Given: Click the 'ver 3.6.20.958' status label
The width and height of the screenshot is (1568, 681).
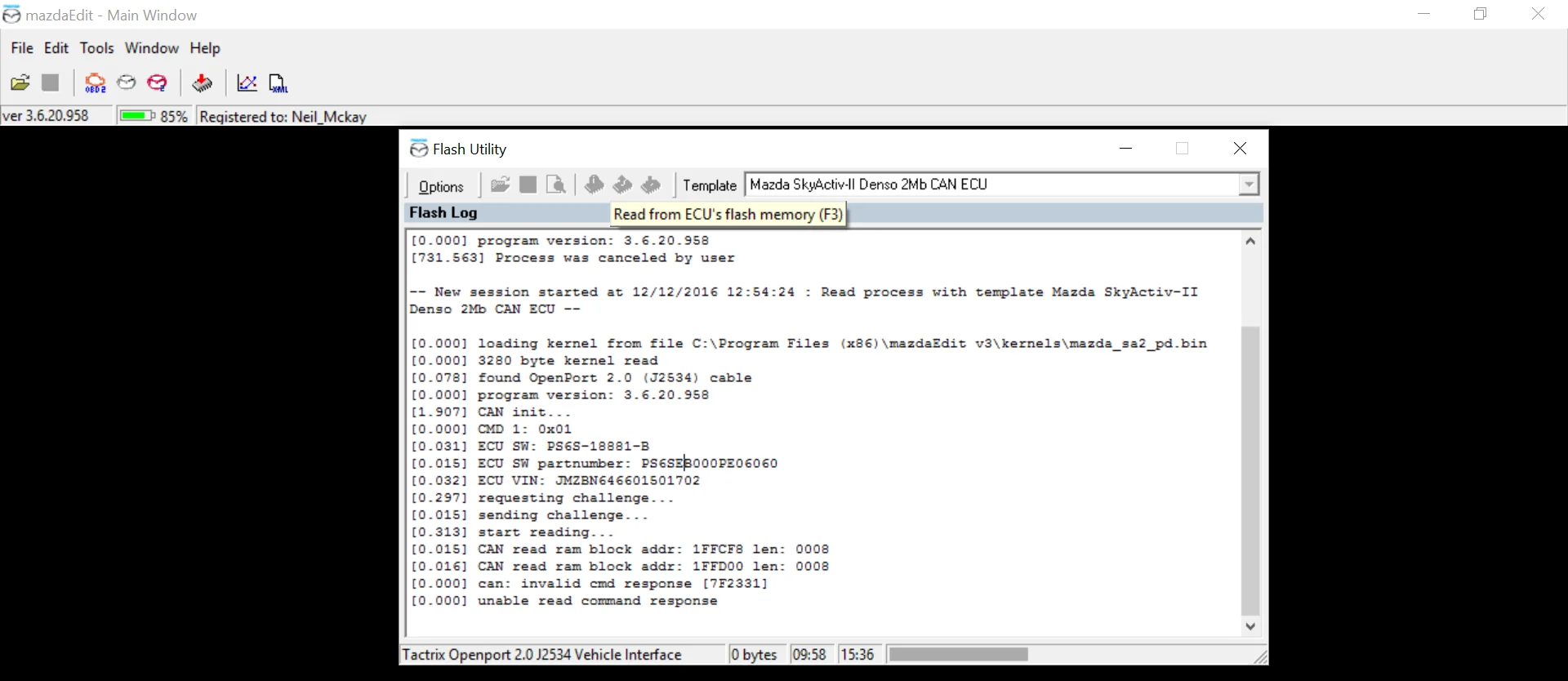Looking at the screenshot, I should tap(46, 116).
